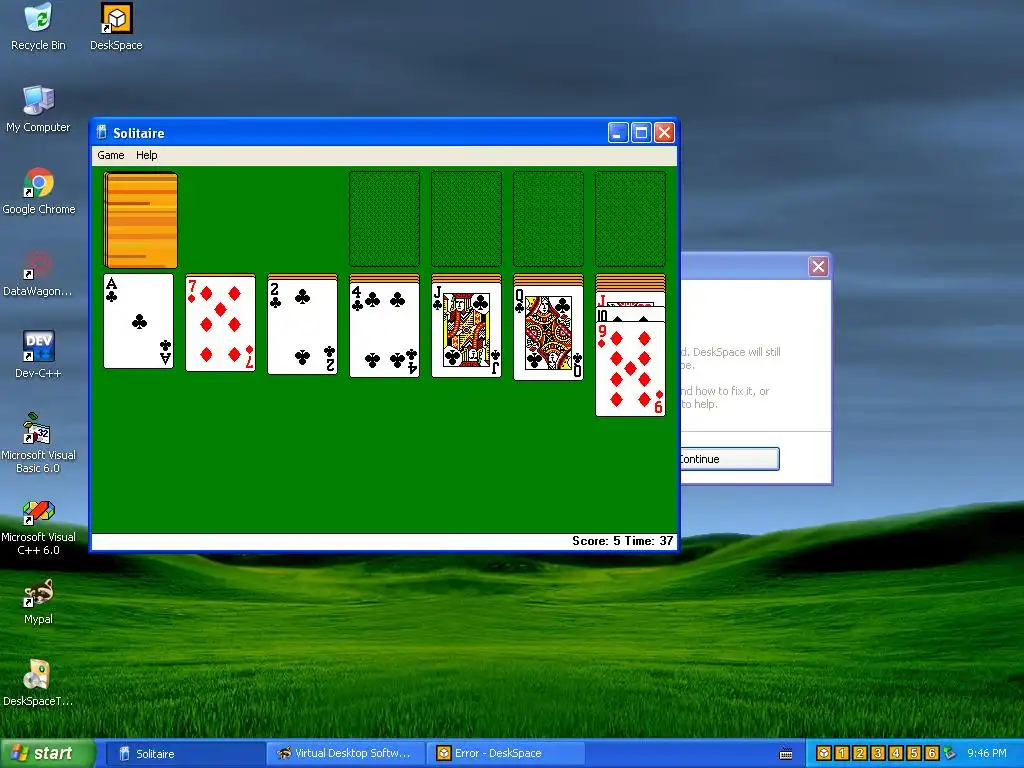Viewport: 1024px width, 768px height.
Task: Select the 2 of clubs card
Action: tap(302, 326)
